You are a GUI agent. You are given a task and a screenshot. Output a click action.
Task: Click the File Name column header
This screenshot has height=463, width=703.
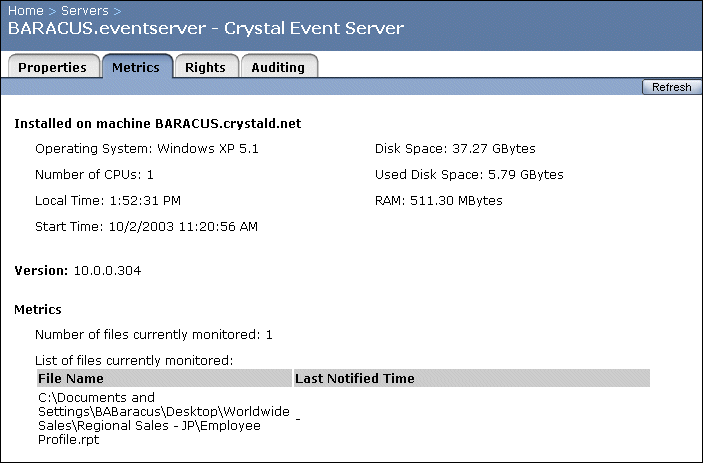pos(164,378)
